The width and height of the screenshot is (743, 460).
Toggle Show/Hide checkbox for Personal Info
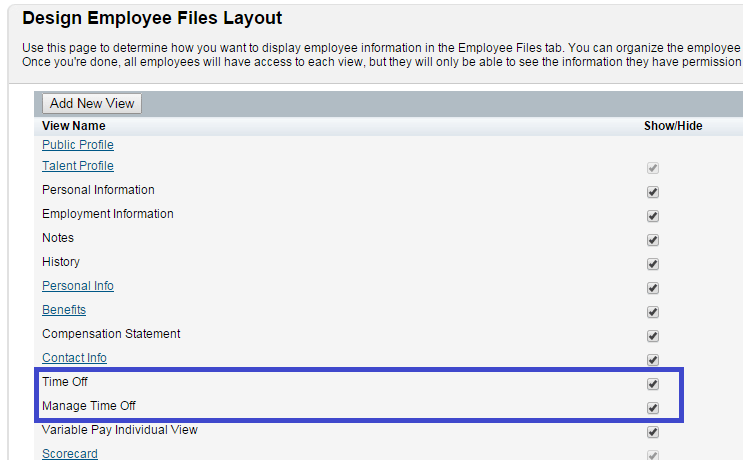coord(653,288)
